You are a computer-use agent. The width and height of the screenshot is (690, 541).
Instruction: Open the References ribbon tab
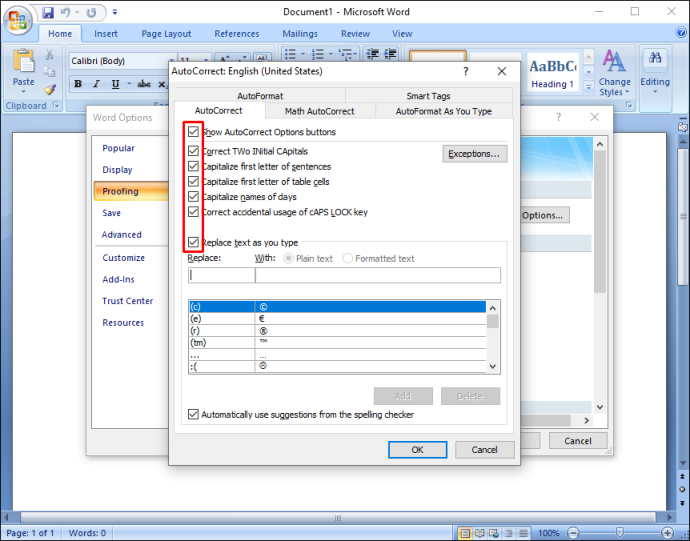click(237, 33)
